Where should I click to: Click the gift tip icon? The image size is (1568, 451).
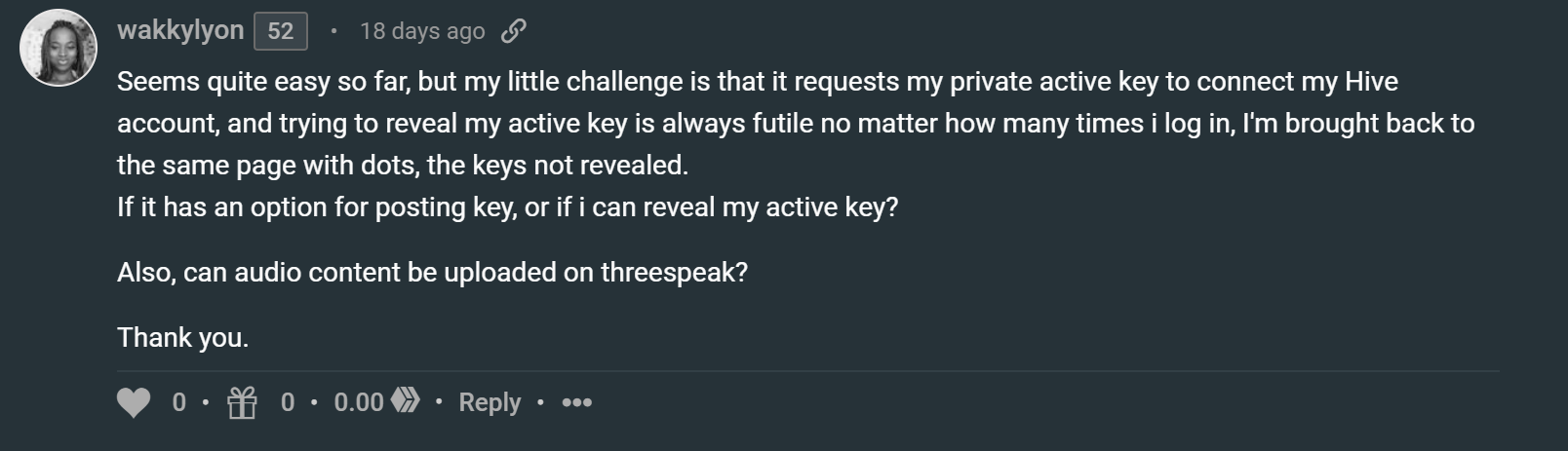point(242,402)
